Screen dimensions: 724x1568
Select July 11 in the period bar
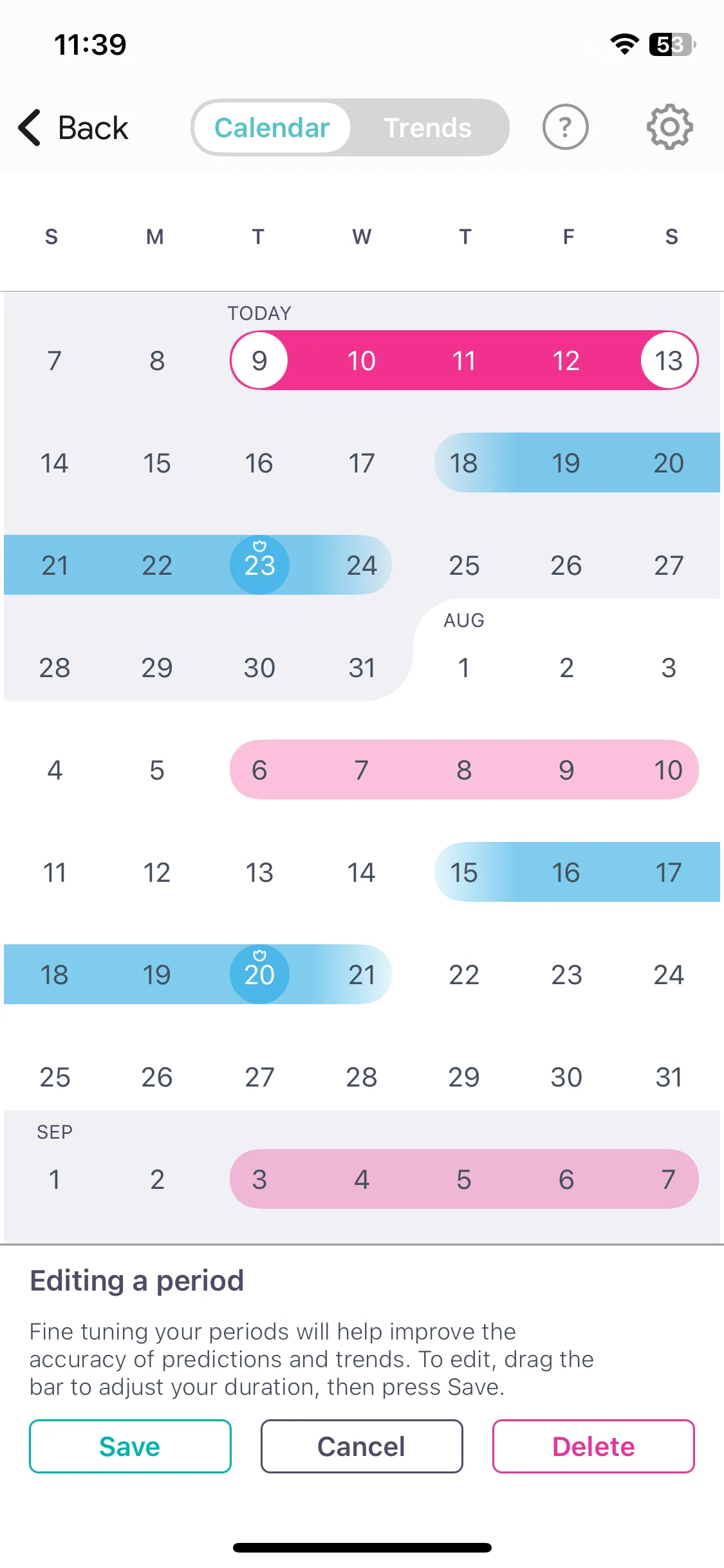tap(464, 360)
